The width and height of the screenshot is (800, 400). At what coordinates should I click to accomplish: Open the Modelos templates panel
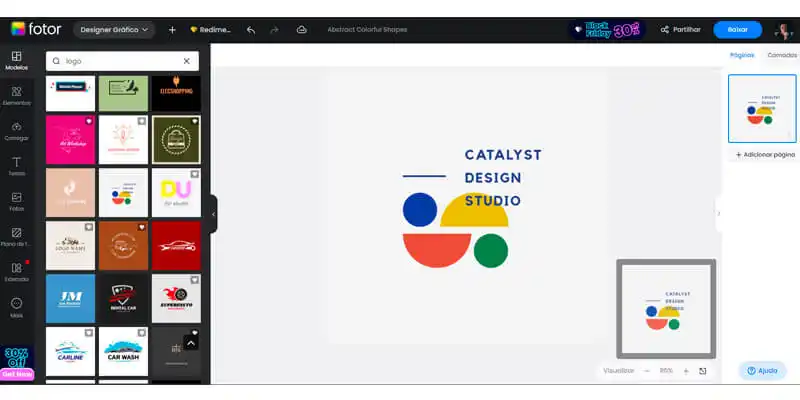tap(16, 61)
